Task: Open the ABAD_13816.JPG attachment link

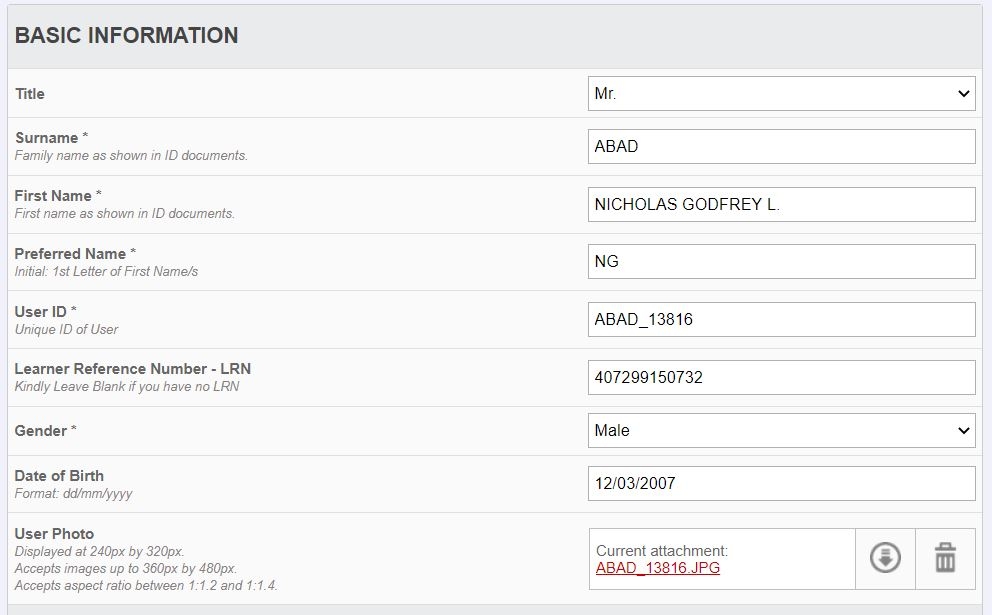Action: click(x=657, y=568)
